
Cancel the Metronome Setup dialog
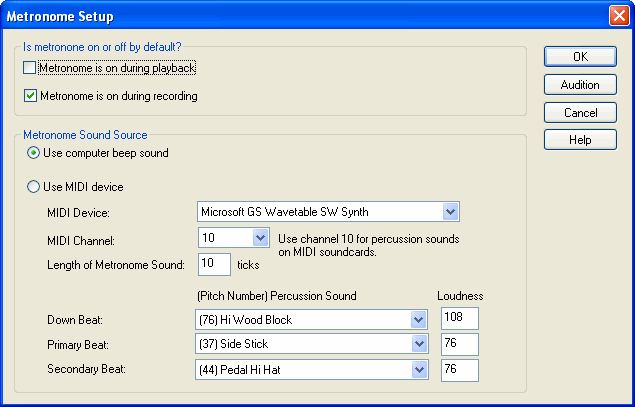click(580, 113)
